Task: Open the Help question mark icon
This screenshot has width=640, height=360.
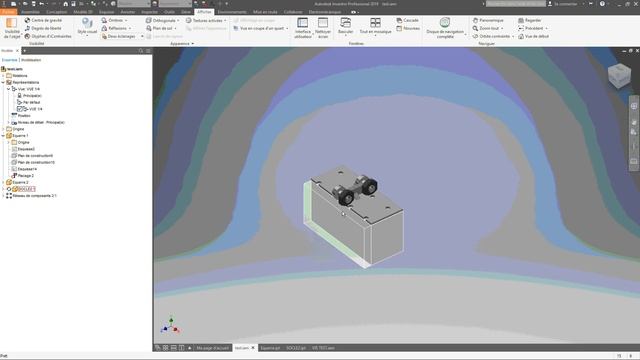Action: click(602, 4)
